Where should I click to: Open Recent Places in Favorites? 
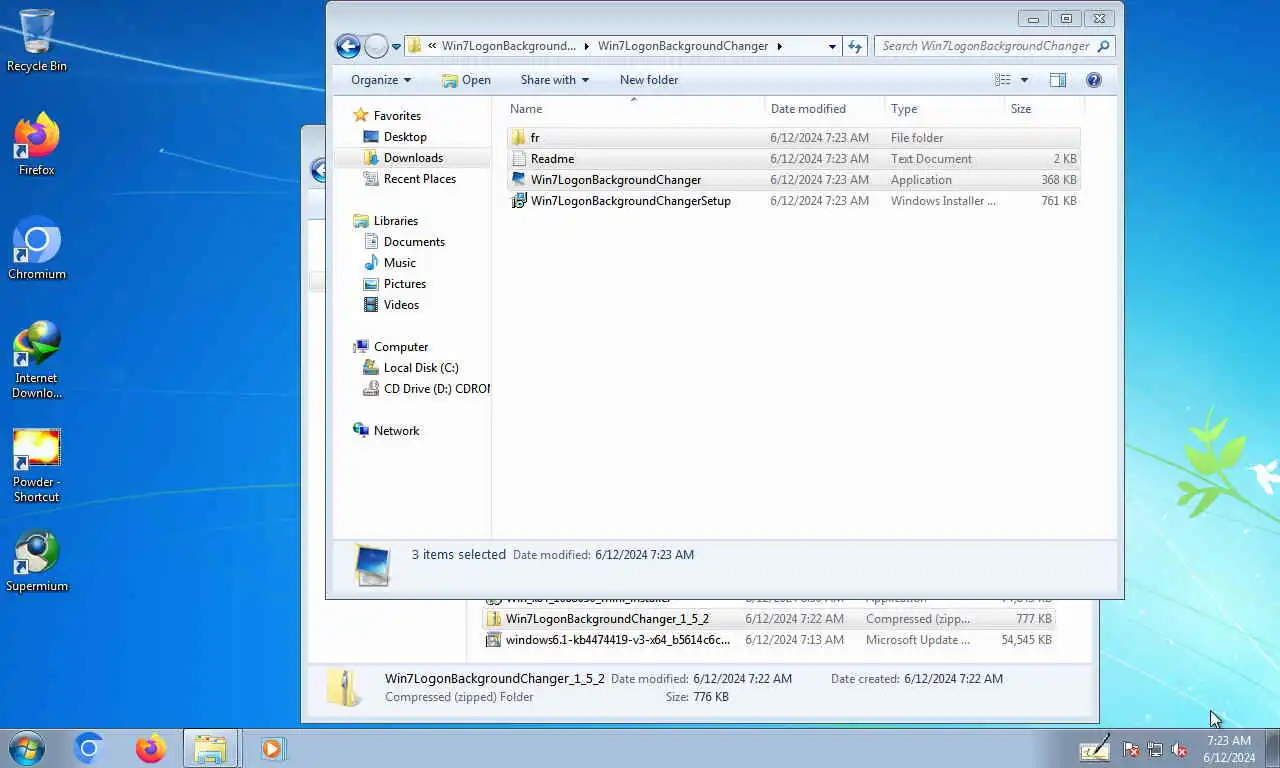coord(420,179)
